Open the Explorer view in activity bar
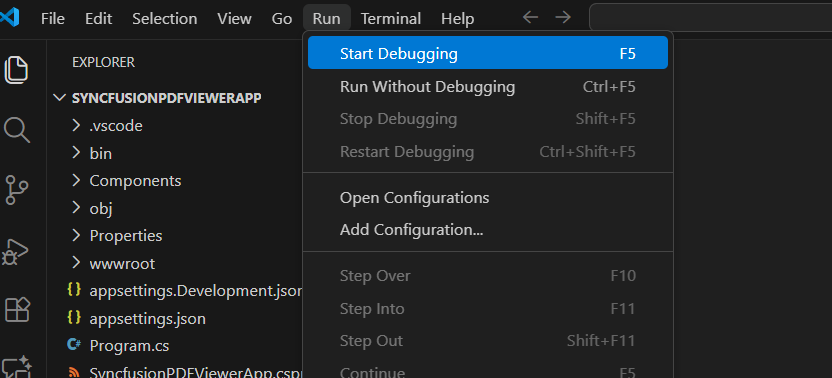This screenshot has width=832, height=378. click(16, 70)
